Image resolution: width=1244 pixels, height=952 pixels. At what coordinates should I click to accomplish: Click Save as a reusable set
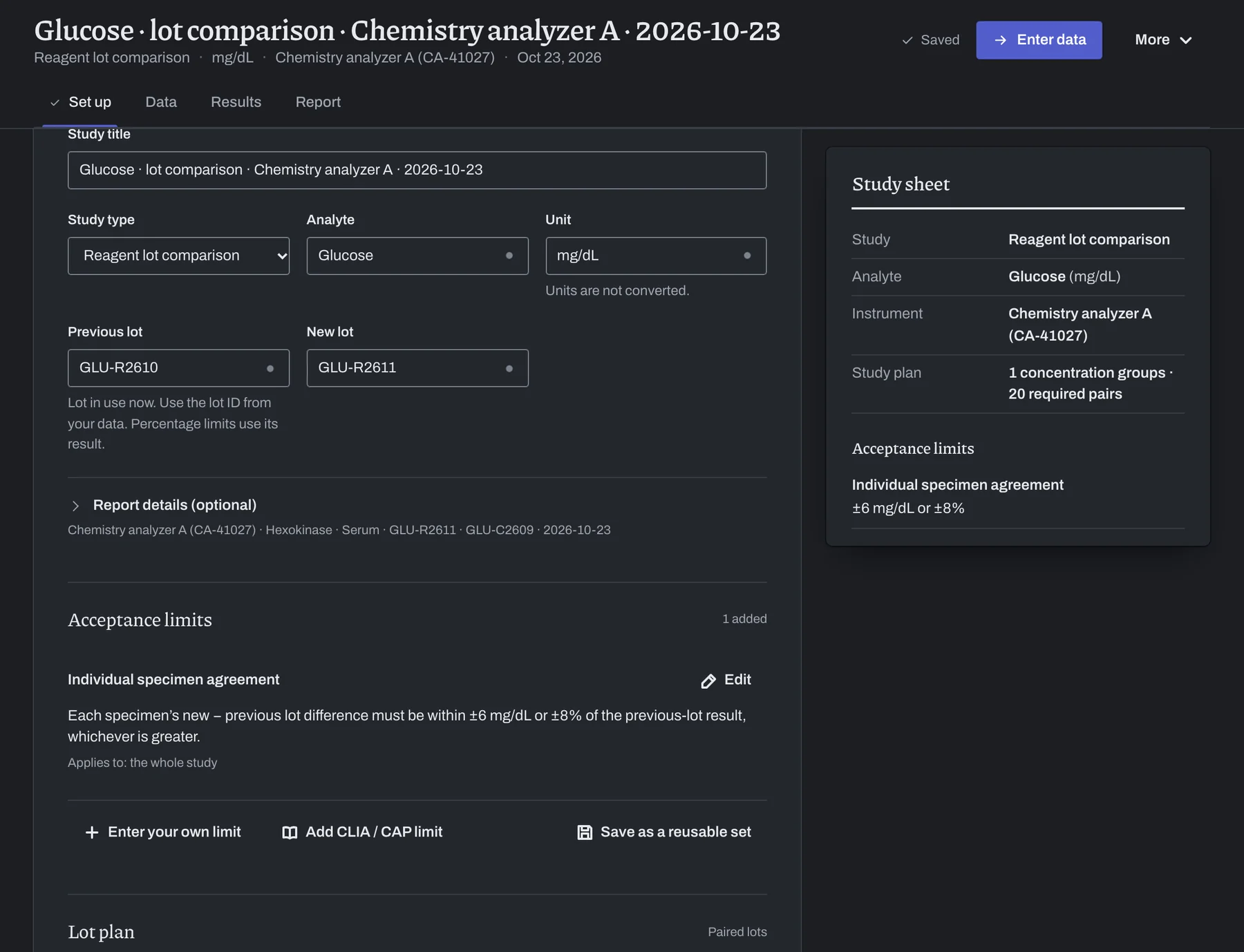coord(664,832)
